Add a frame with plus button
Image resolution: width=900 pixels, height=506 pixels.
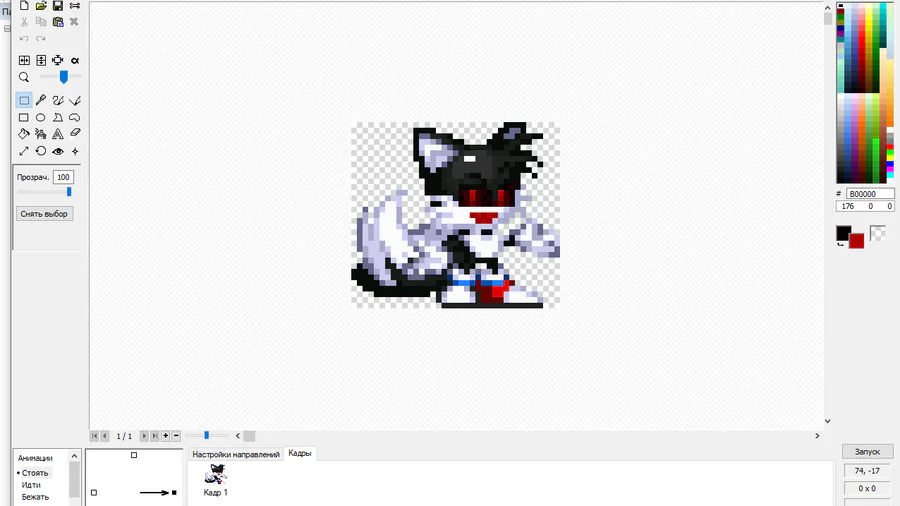pyautogui.click(x=165, y=436)
